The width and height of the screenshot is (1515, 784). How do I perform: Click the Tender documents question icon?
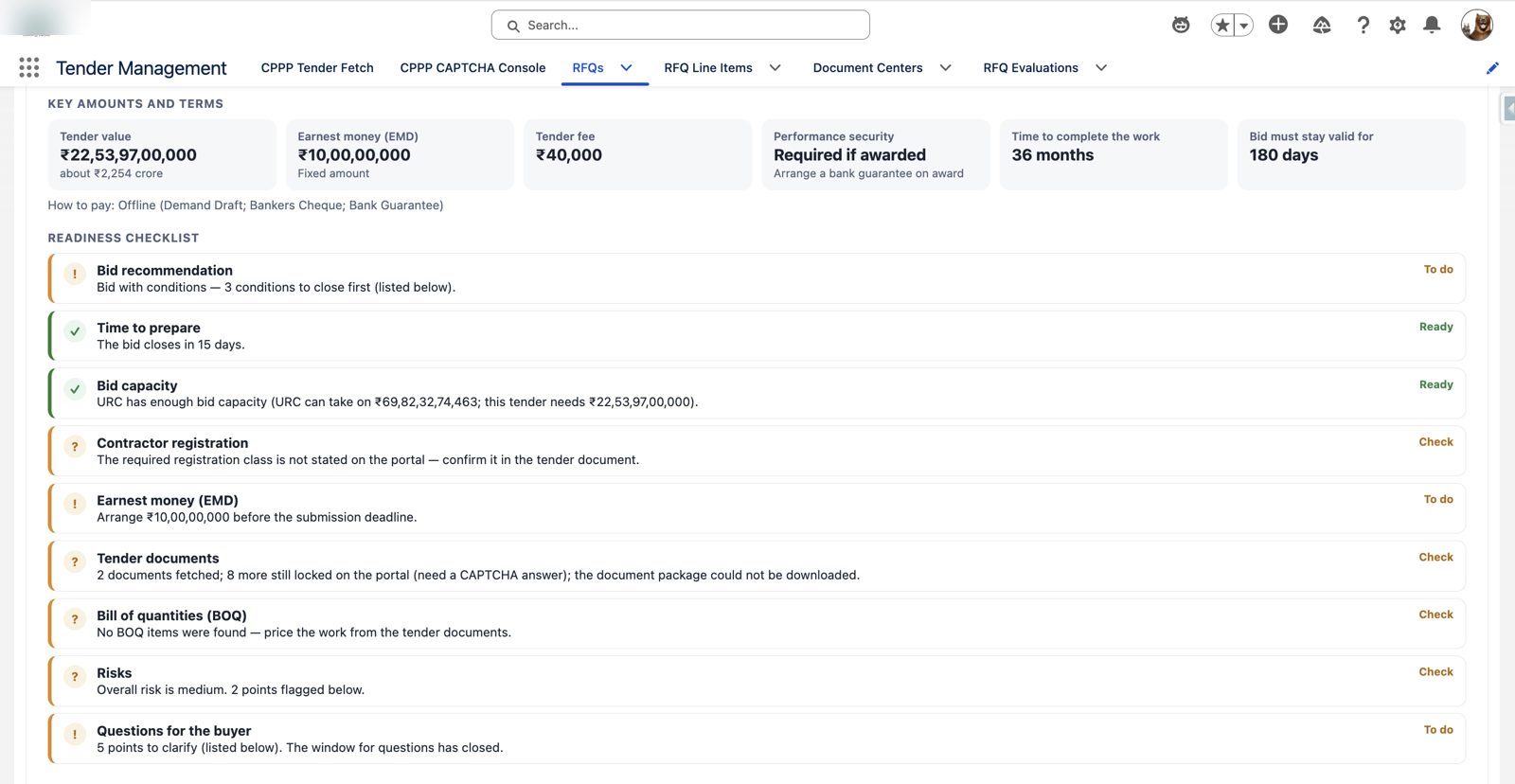point(75,561)
